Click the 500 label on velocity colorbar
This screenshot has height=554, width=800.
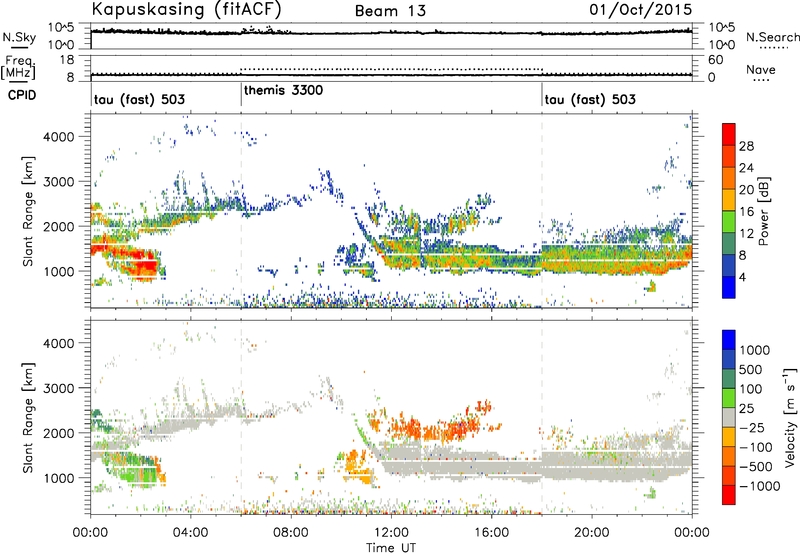tap(750, 369)
